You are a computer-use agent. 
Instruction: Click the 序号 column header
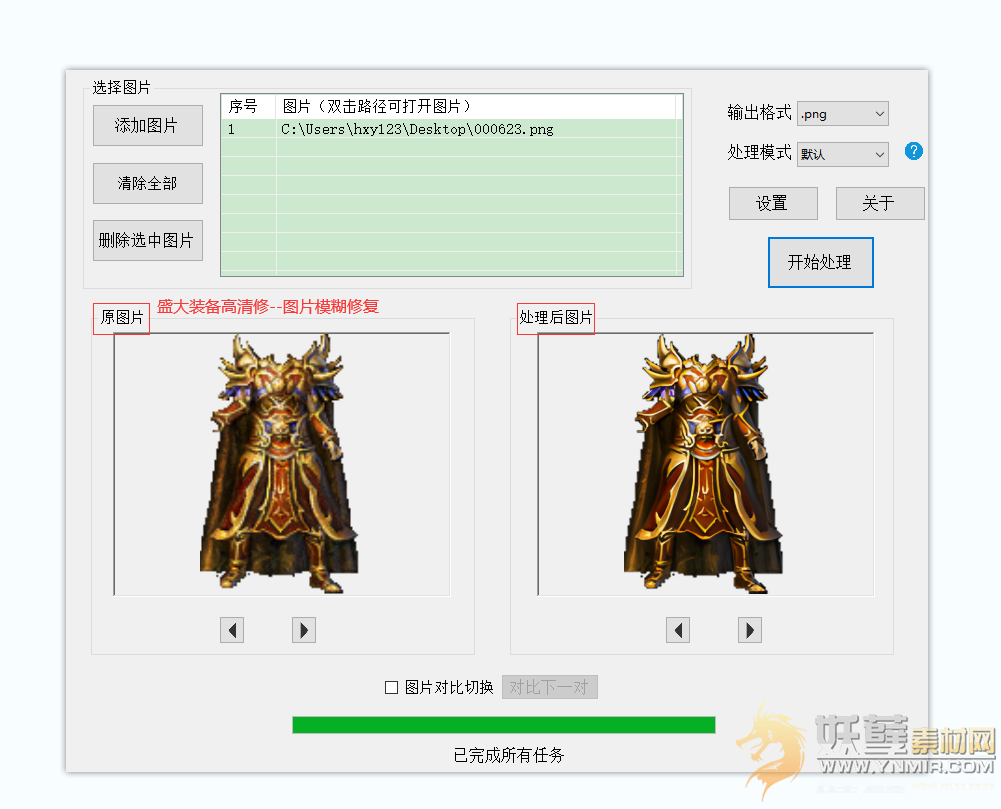[x=248, y=106]
